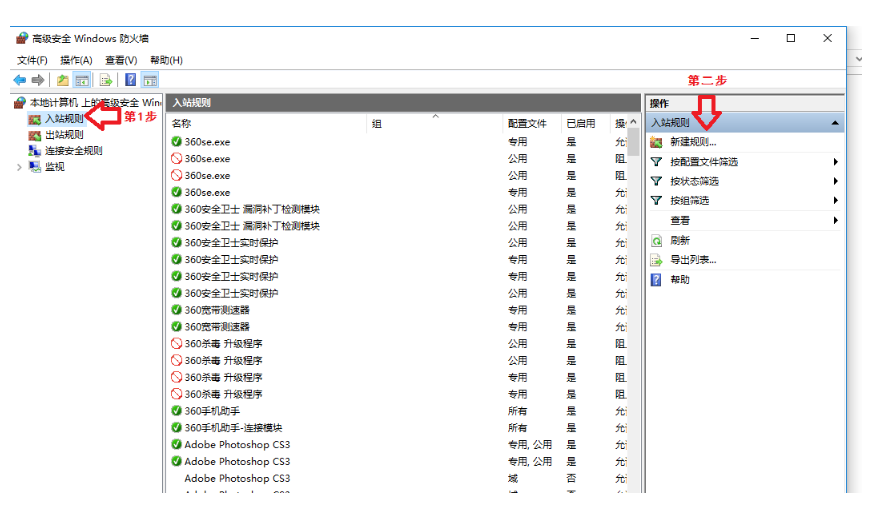Open the 操作(A) menu
Viewport: 870px width, 528px height.
[x=76, y=60]
